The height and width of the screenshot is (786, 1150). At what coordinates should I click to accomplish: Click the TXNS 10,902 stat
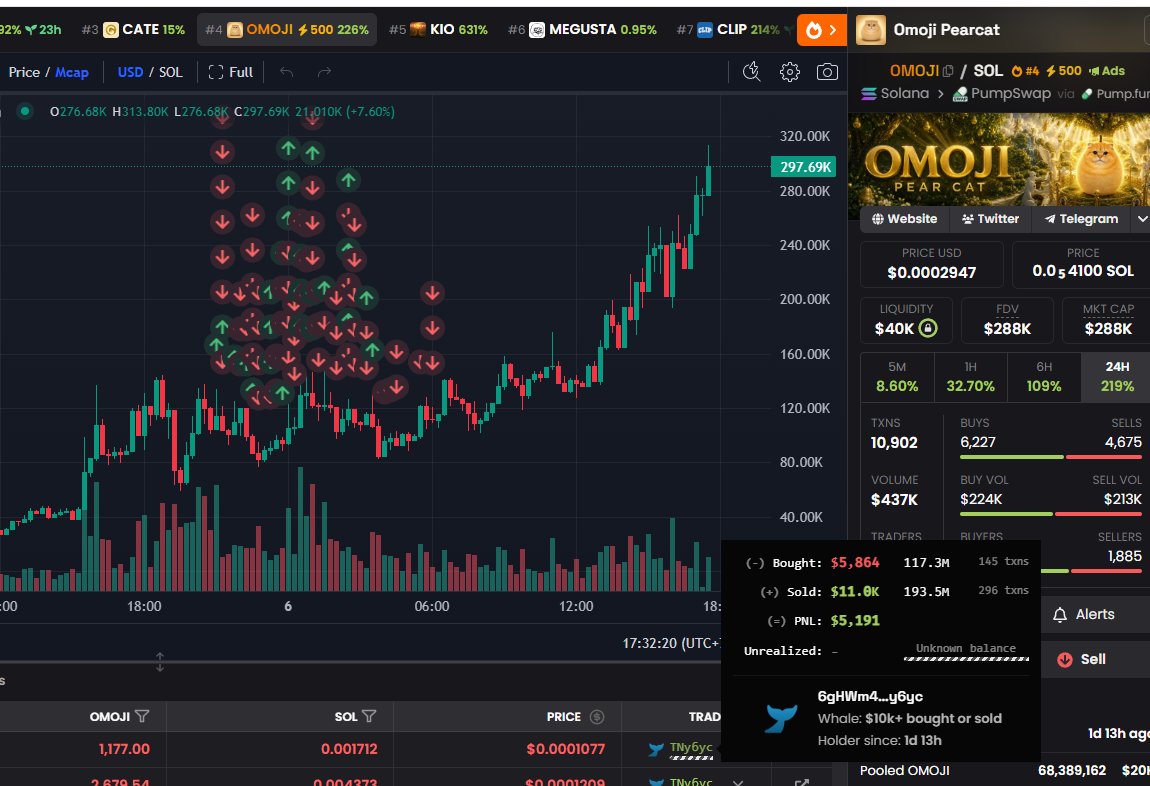894,433
